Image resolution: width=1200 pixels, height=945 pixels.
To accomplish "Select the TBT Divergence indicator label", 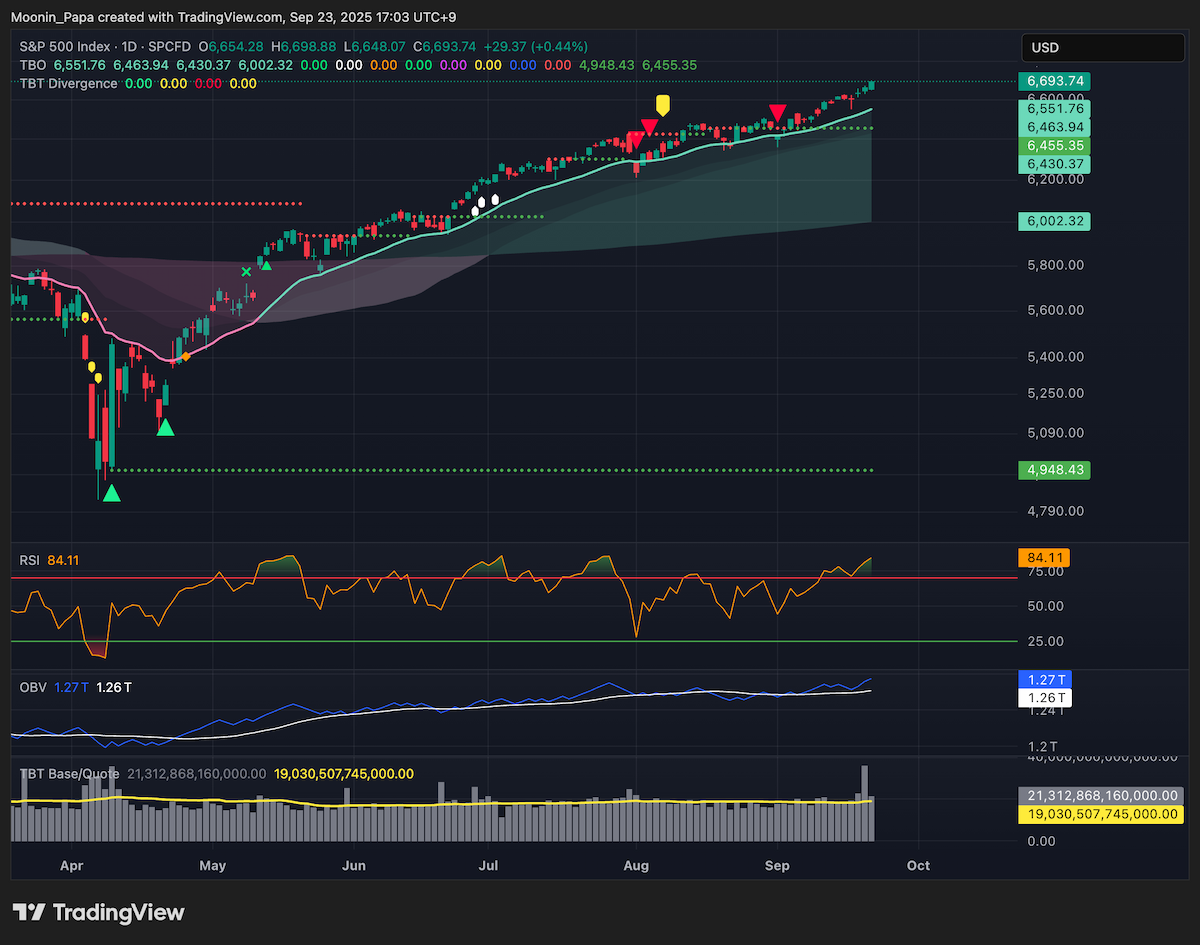I will click(x=68, y=83).
